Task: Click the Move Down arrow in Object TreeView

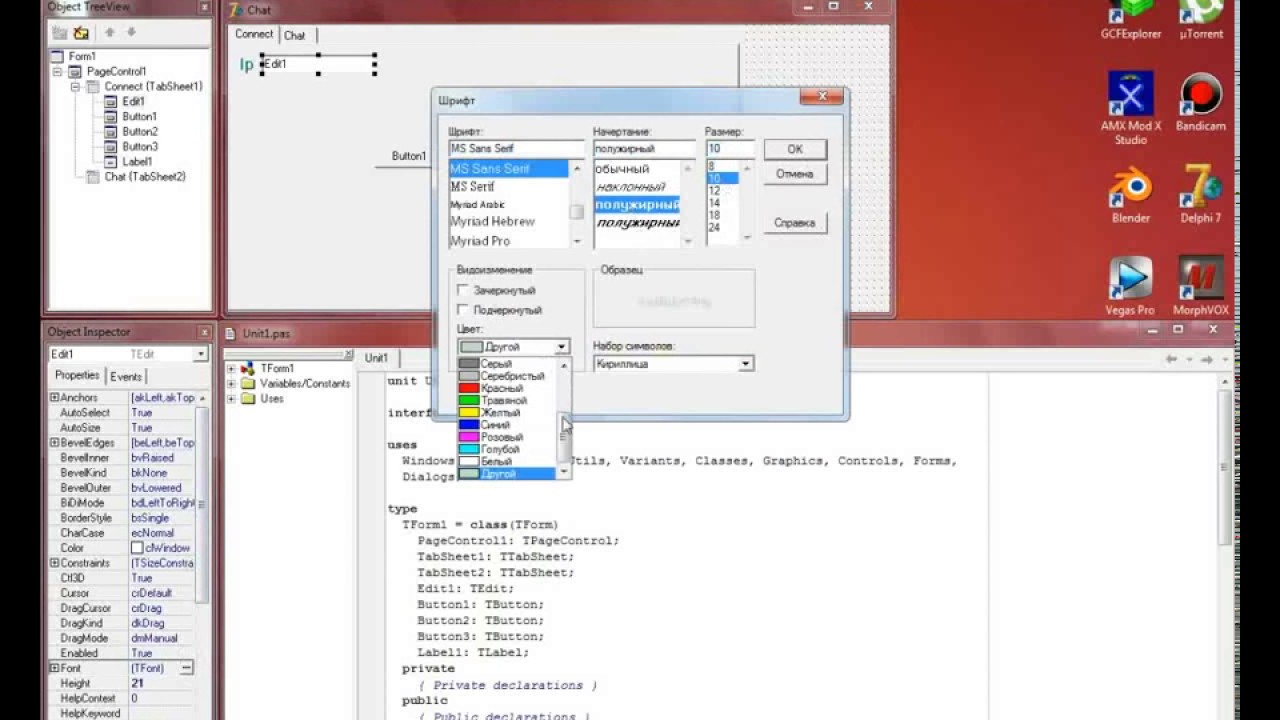Action: pos(130,33)
